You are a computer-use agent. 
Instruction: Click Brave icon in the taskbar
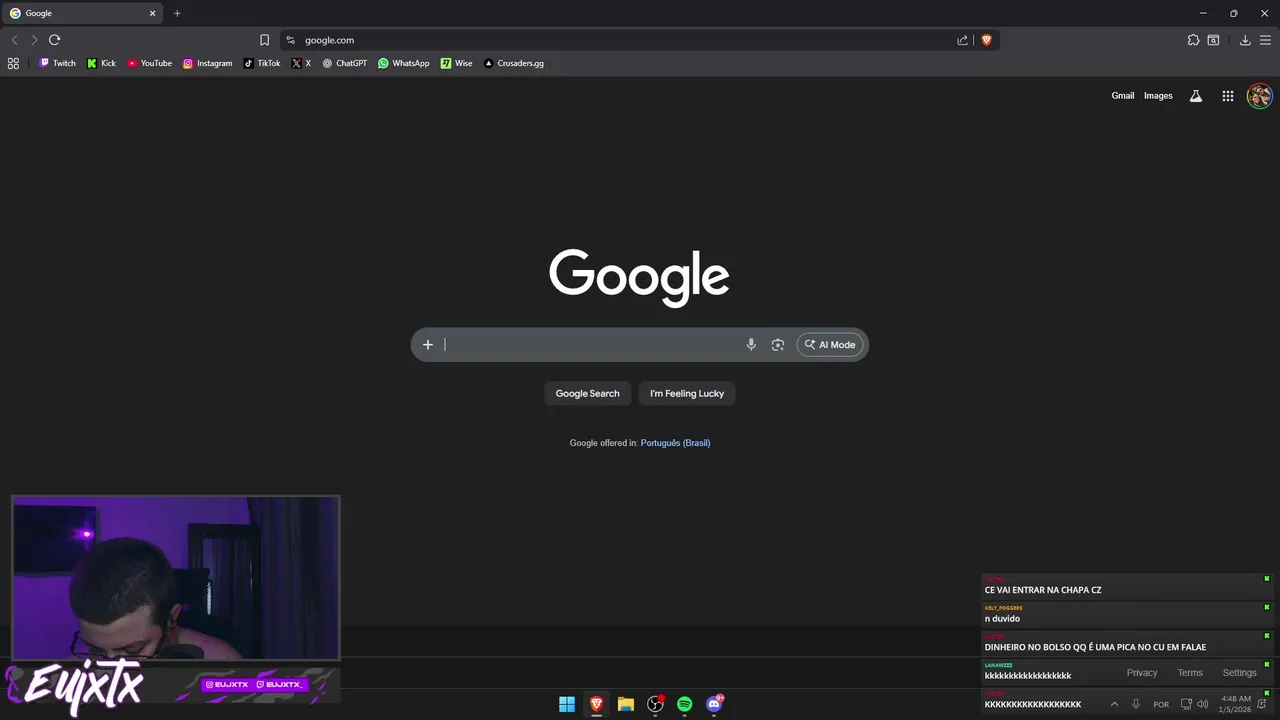click(x=596, y=704)
